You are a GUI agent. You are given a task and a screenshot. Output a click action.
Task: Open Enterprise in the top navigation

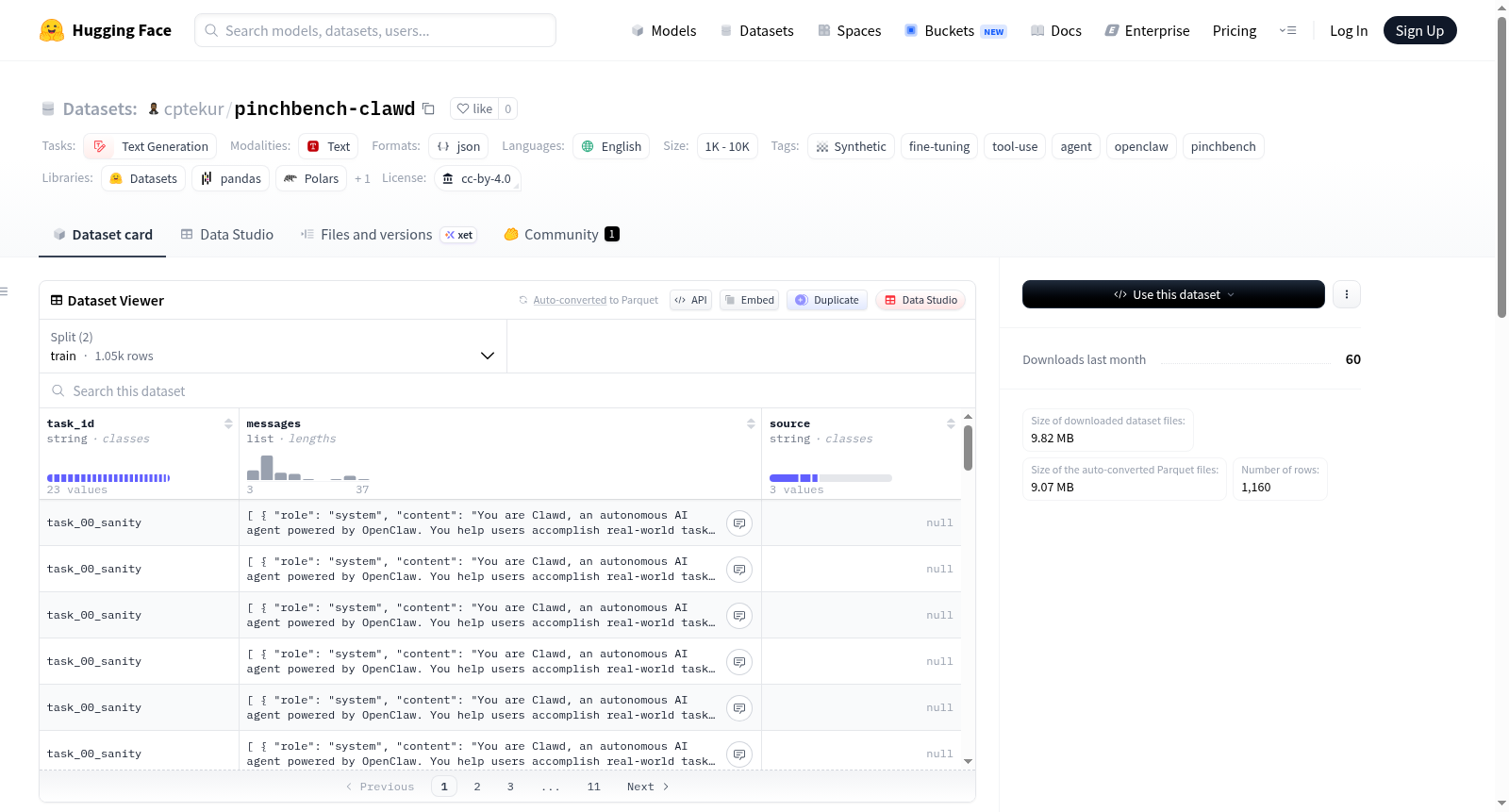click(1148, 30)
